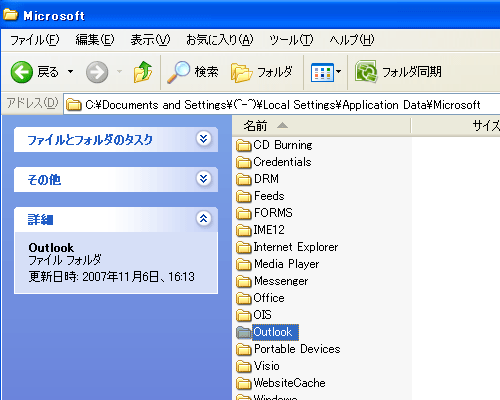
Task: Select the DRM folder icon
Action: (x=244, y=179)
